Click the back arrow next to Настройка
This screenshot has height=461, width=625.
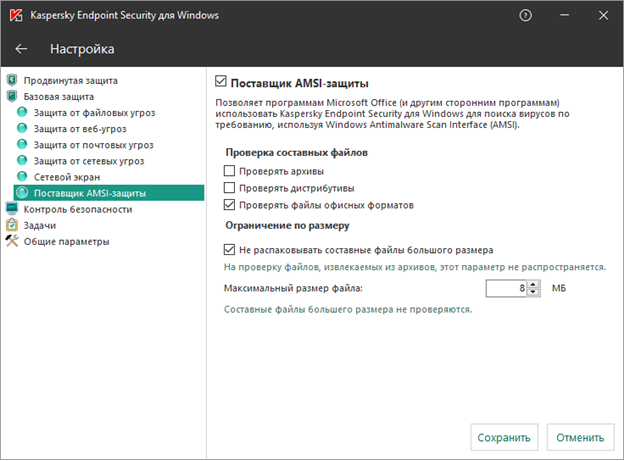coord(22,49)
